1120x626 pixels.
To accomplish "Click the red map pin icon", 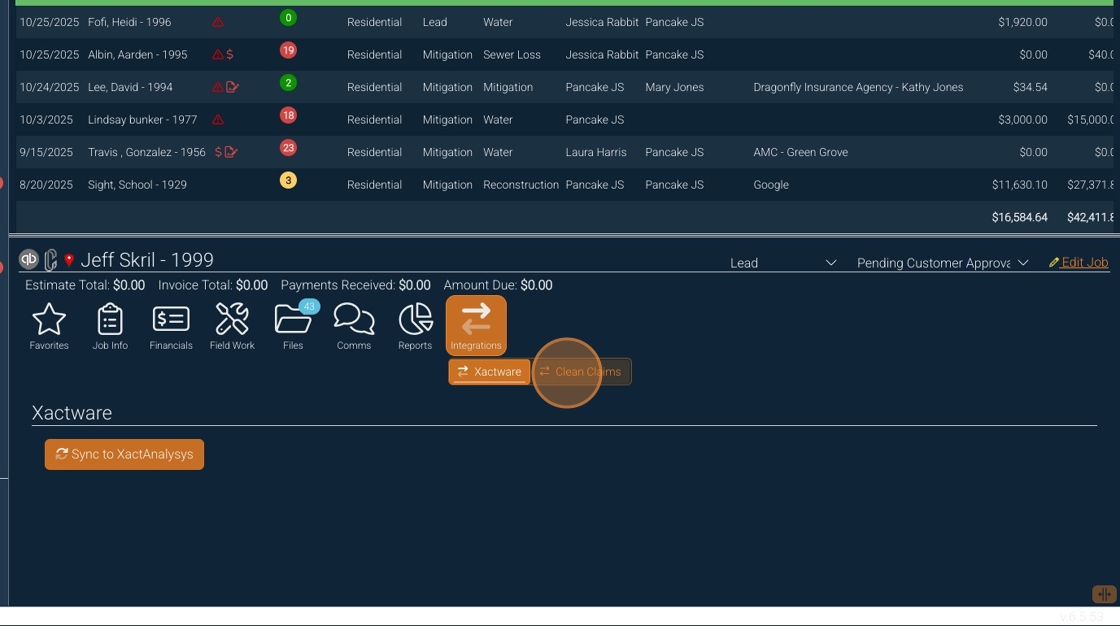I will 69,260.
